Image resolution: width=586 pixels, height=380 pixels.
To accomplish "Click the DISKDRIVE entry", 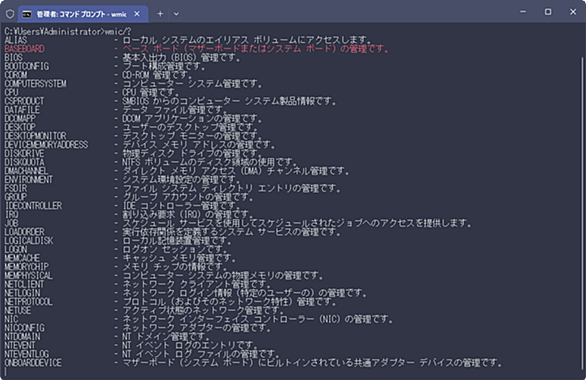I will point(24,154).
